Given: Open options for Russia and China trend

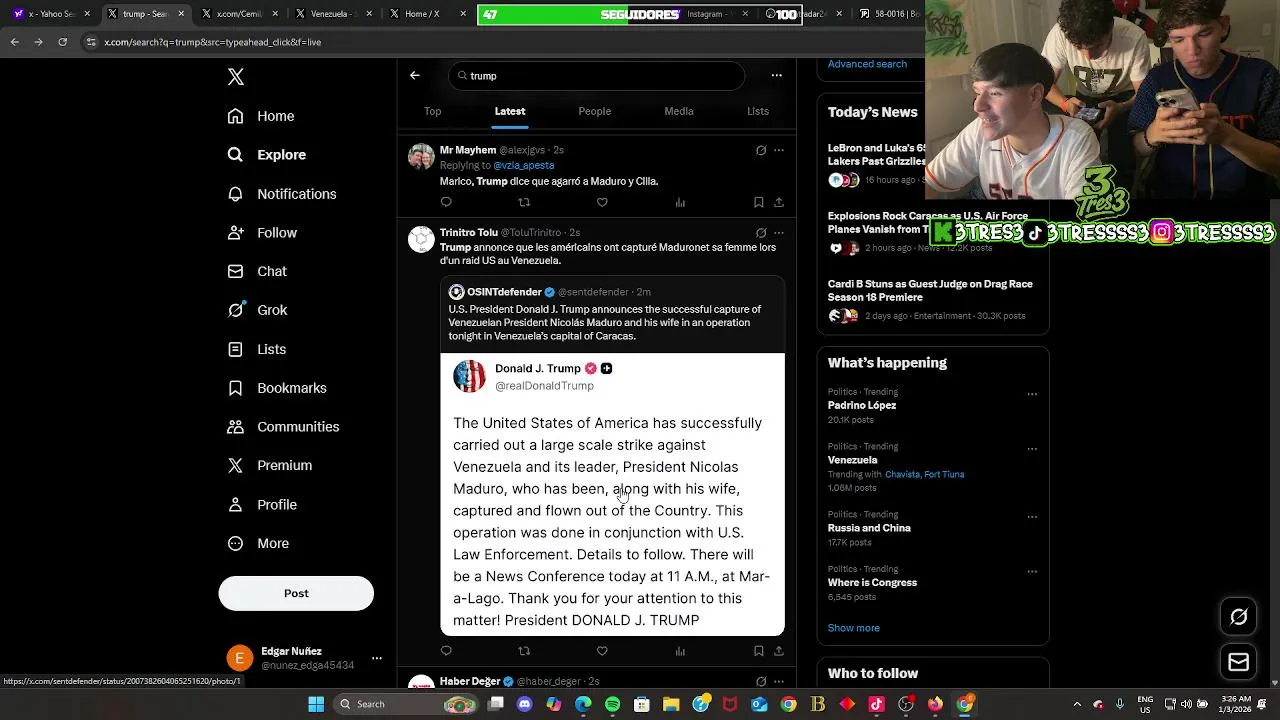Looking at the screenshot, I should [1032, 517].
